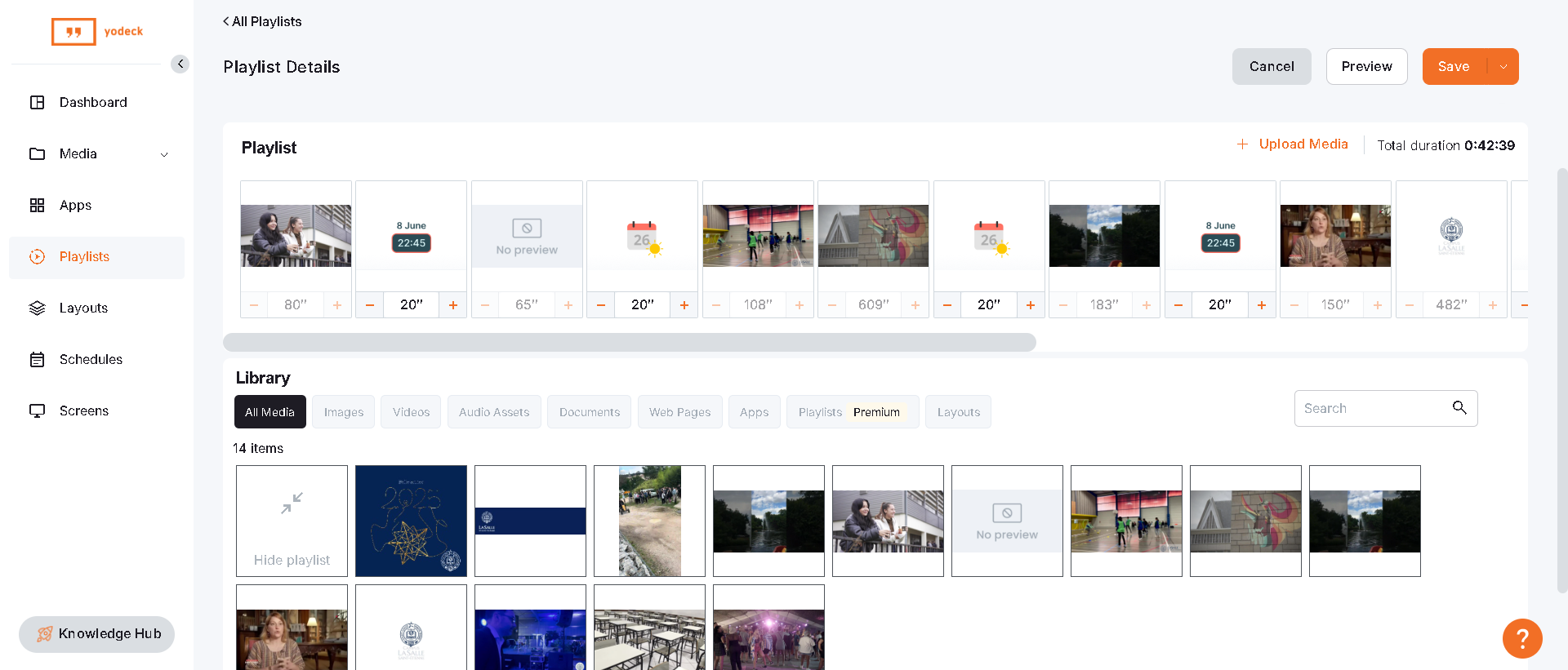Click the Yodeck logo

pyautogui.click(x=97, y=32)
